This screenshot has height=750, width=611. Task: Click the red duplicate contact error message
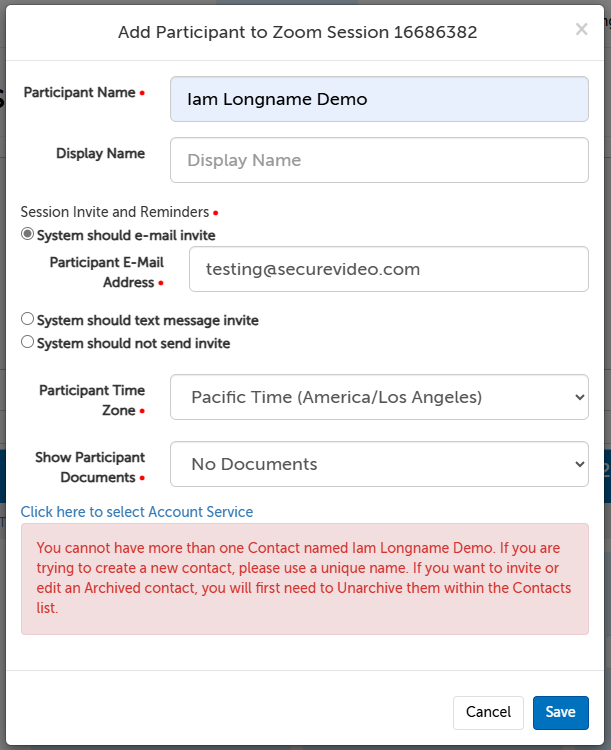pyautogui.click(x=304, y=578)
